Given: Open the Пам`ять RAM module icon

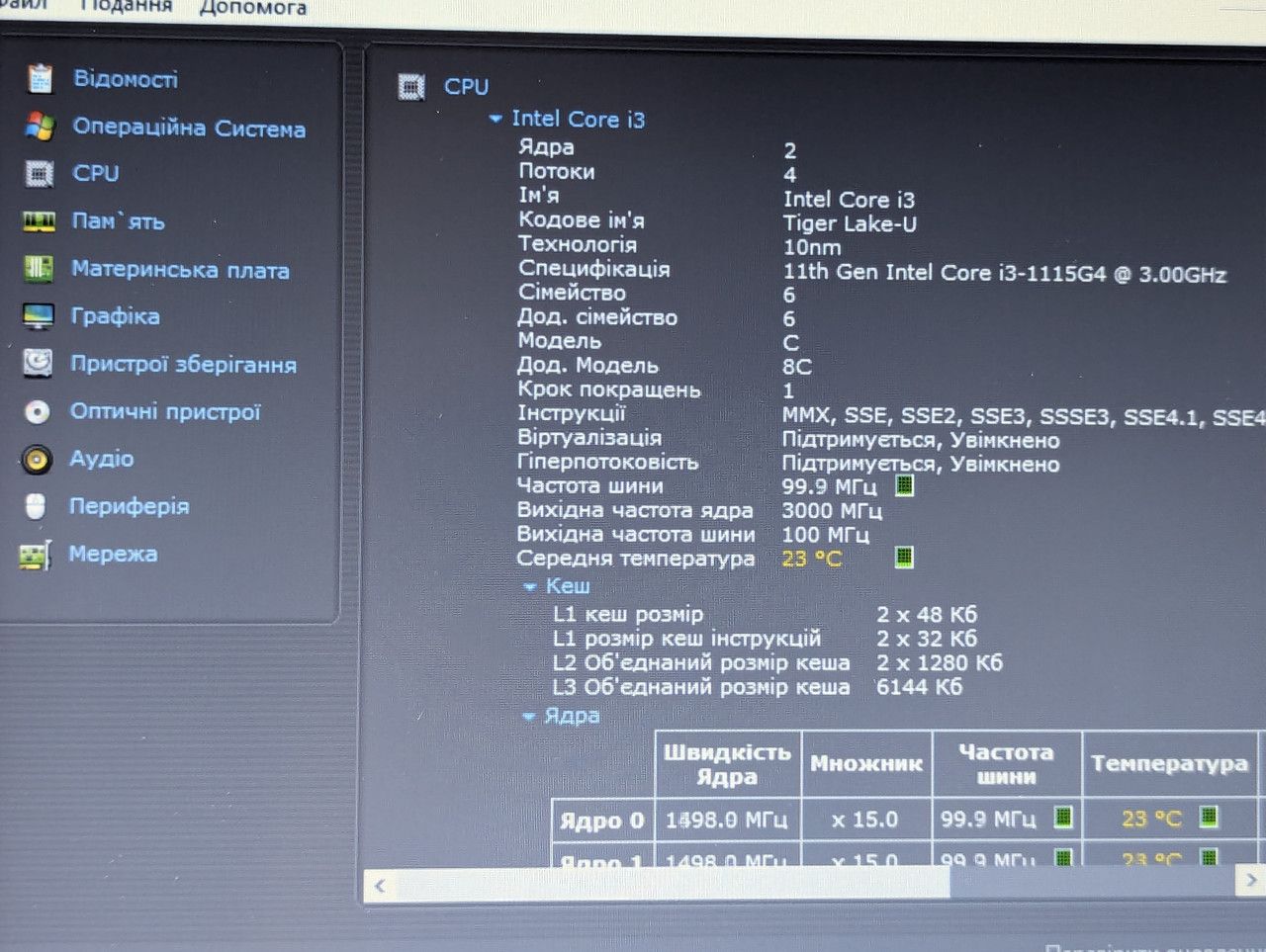Looking at the screenshot, I should tap(39, 221).
